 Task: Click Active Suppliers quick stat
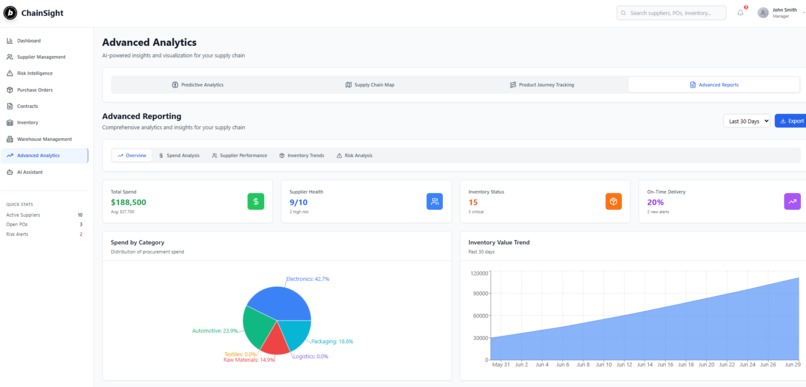pos(44,215)
